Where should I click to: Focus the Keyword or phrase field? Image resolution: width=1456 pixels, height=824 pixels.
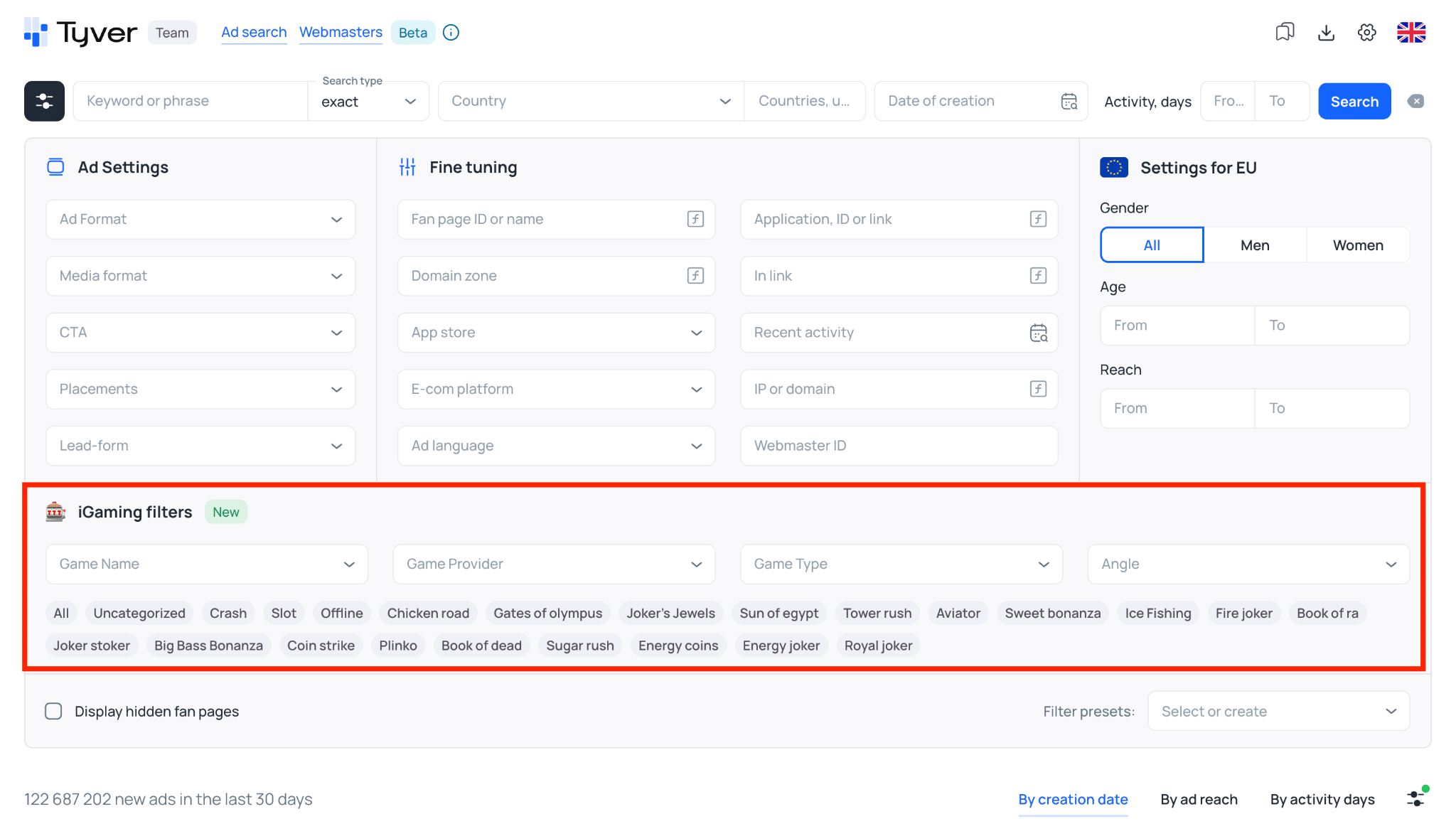coord(191,101)
